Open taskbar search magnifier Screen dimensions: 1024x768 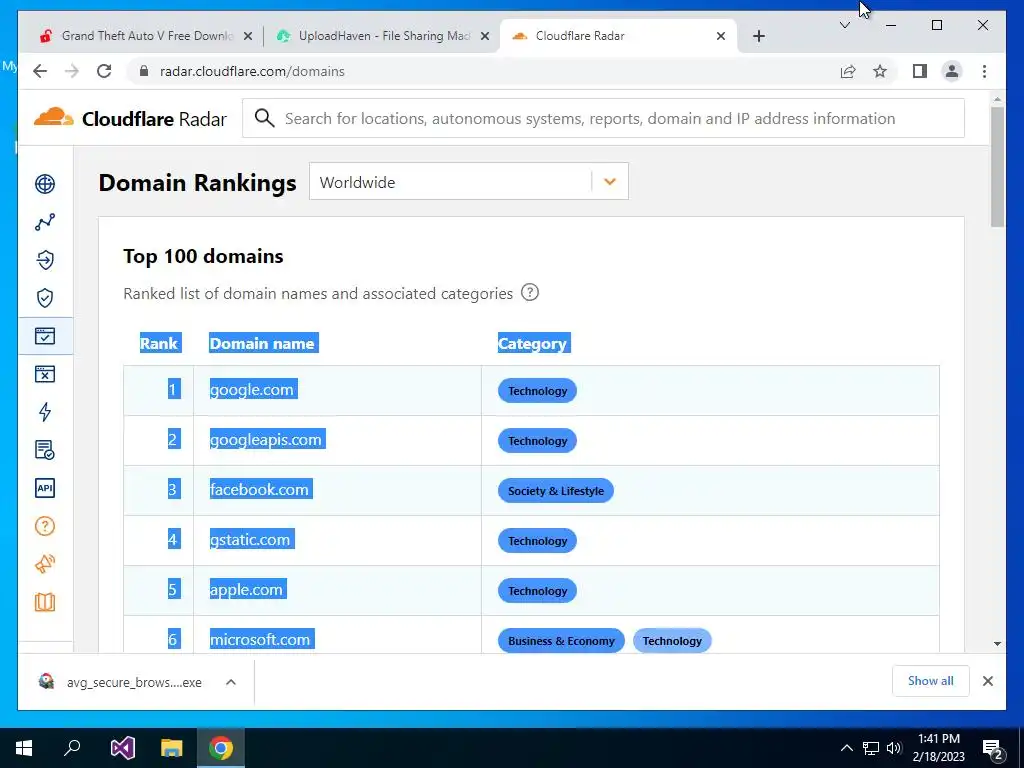pyautogui.click(x=72, y=748)
